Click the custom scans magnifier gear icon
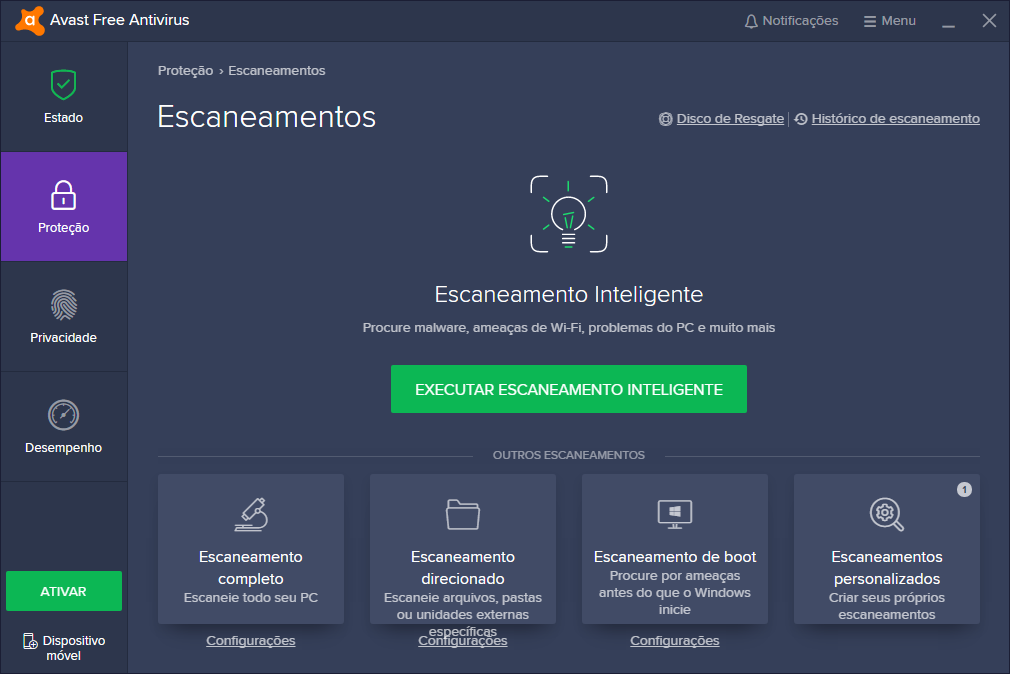This screenshot has height=674, width=1010. [886, 514]
